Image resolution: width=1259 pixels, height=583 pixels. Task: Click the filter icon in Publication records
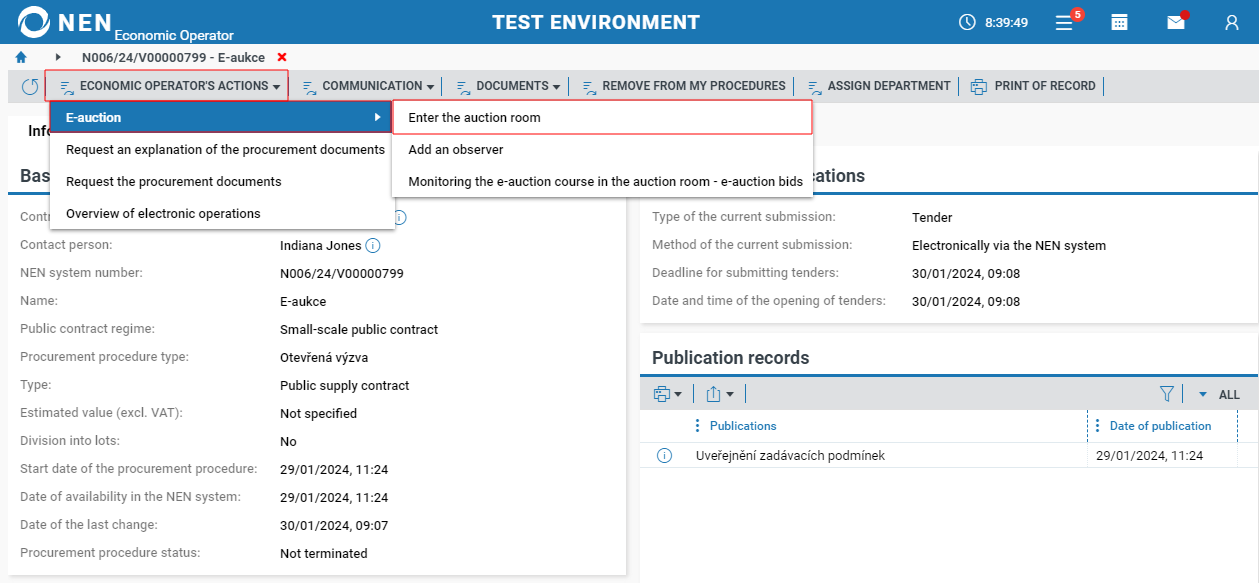click(1166, 394)
